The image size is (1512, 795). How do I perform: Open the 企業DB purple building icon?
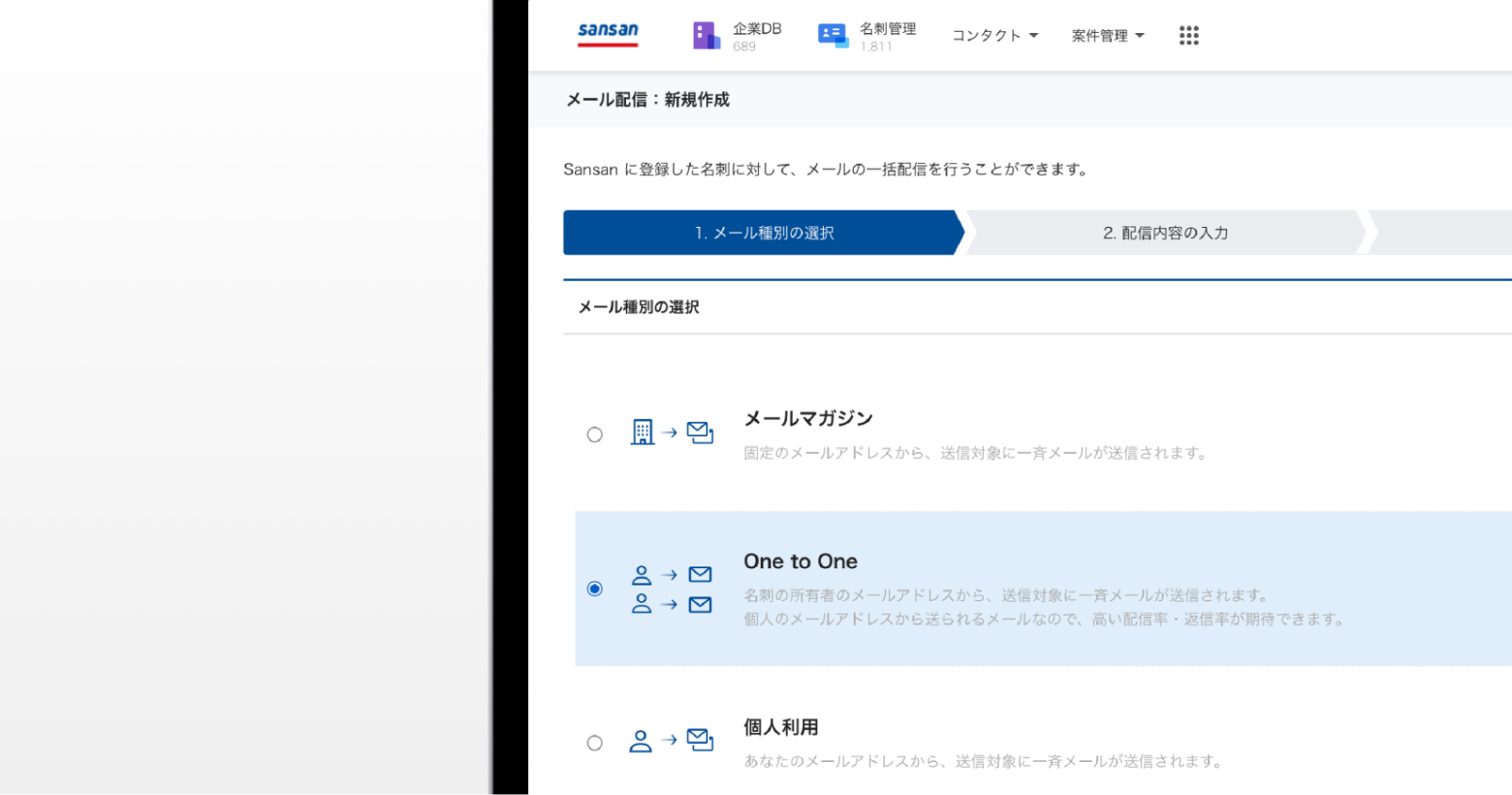tap(707, 36)
